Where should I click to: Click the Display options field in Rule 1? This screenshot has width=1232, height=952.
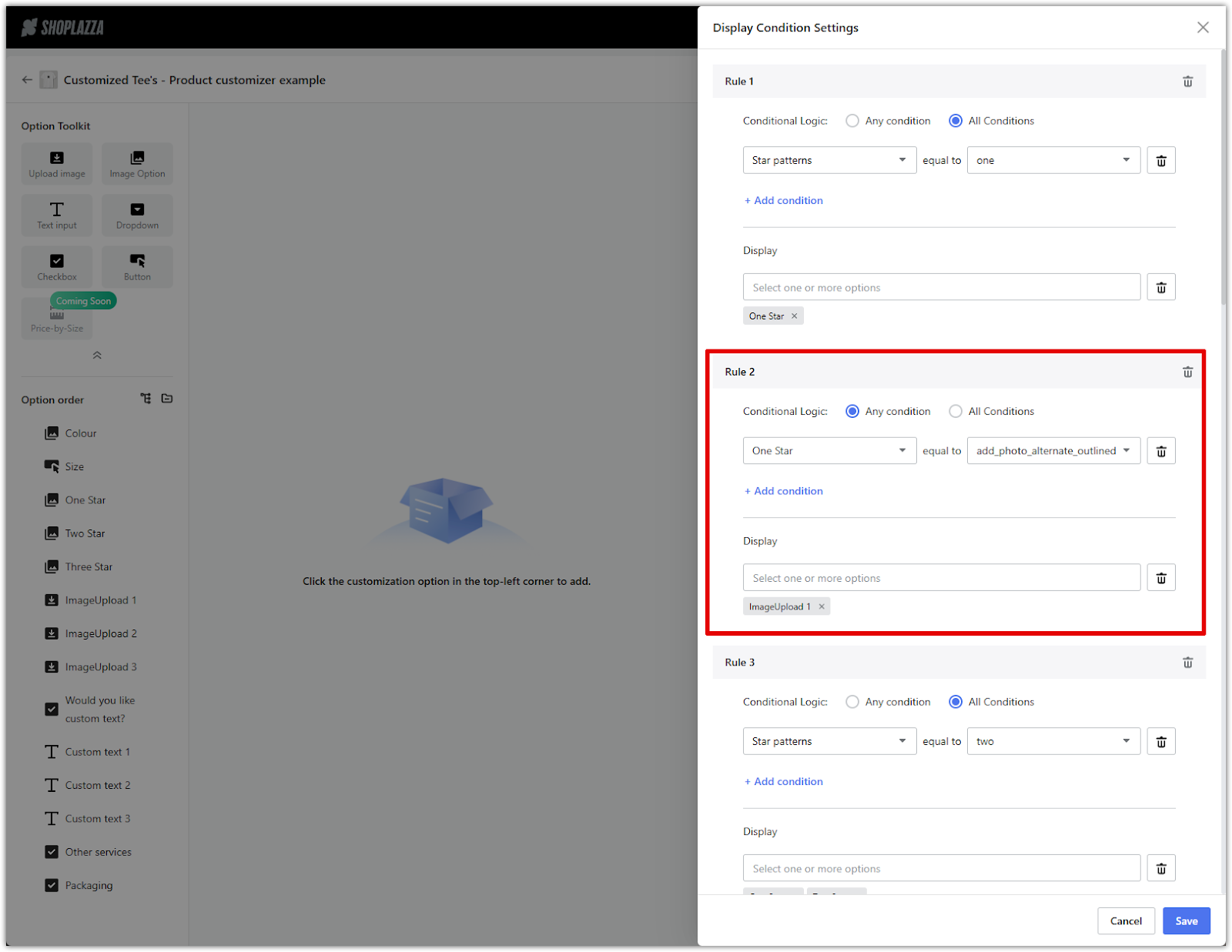942,287
